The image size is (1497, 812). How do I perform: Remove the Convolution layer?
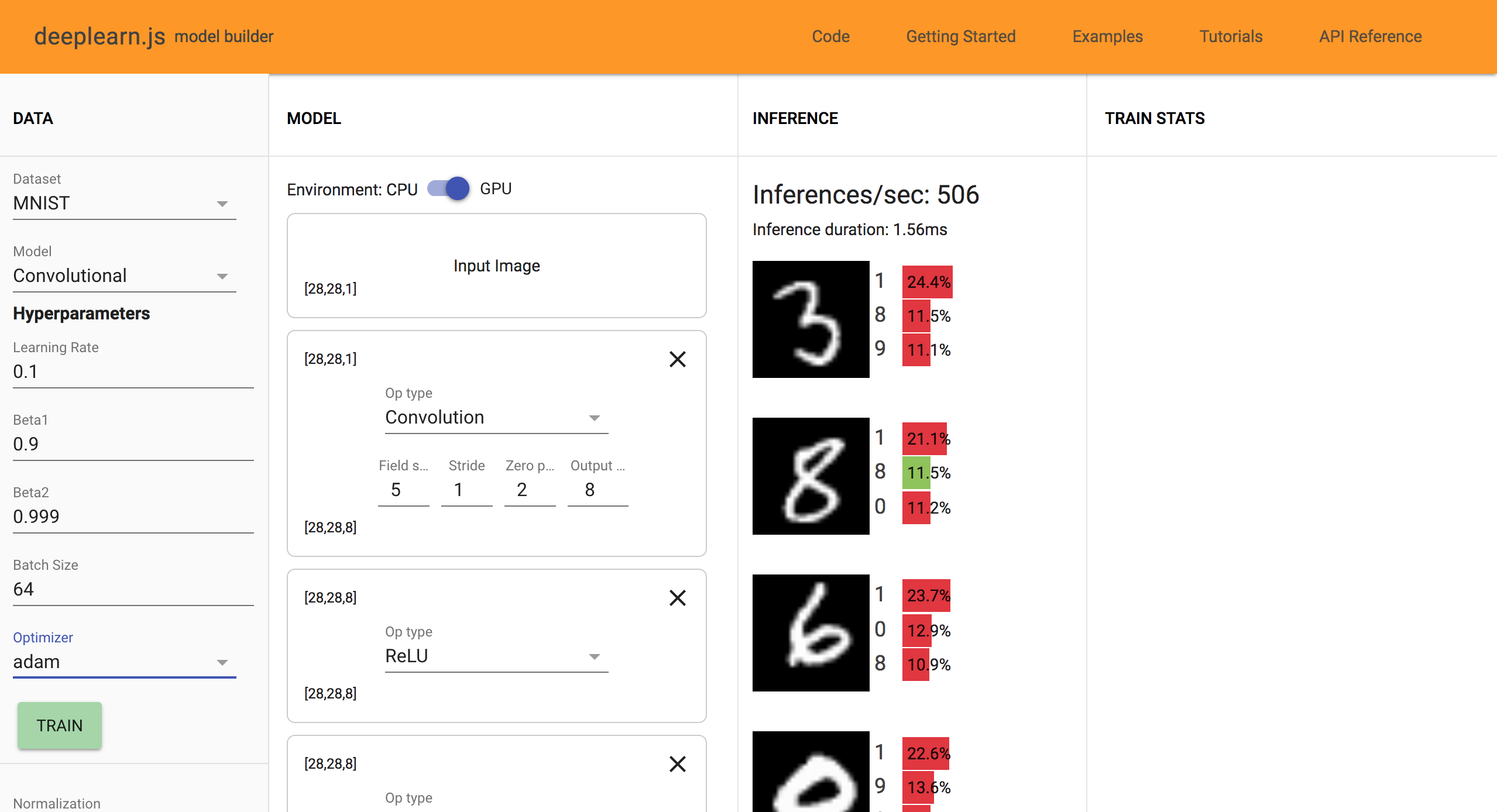[x=677, y=359]
